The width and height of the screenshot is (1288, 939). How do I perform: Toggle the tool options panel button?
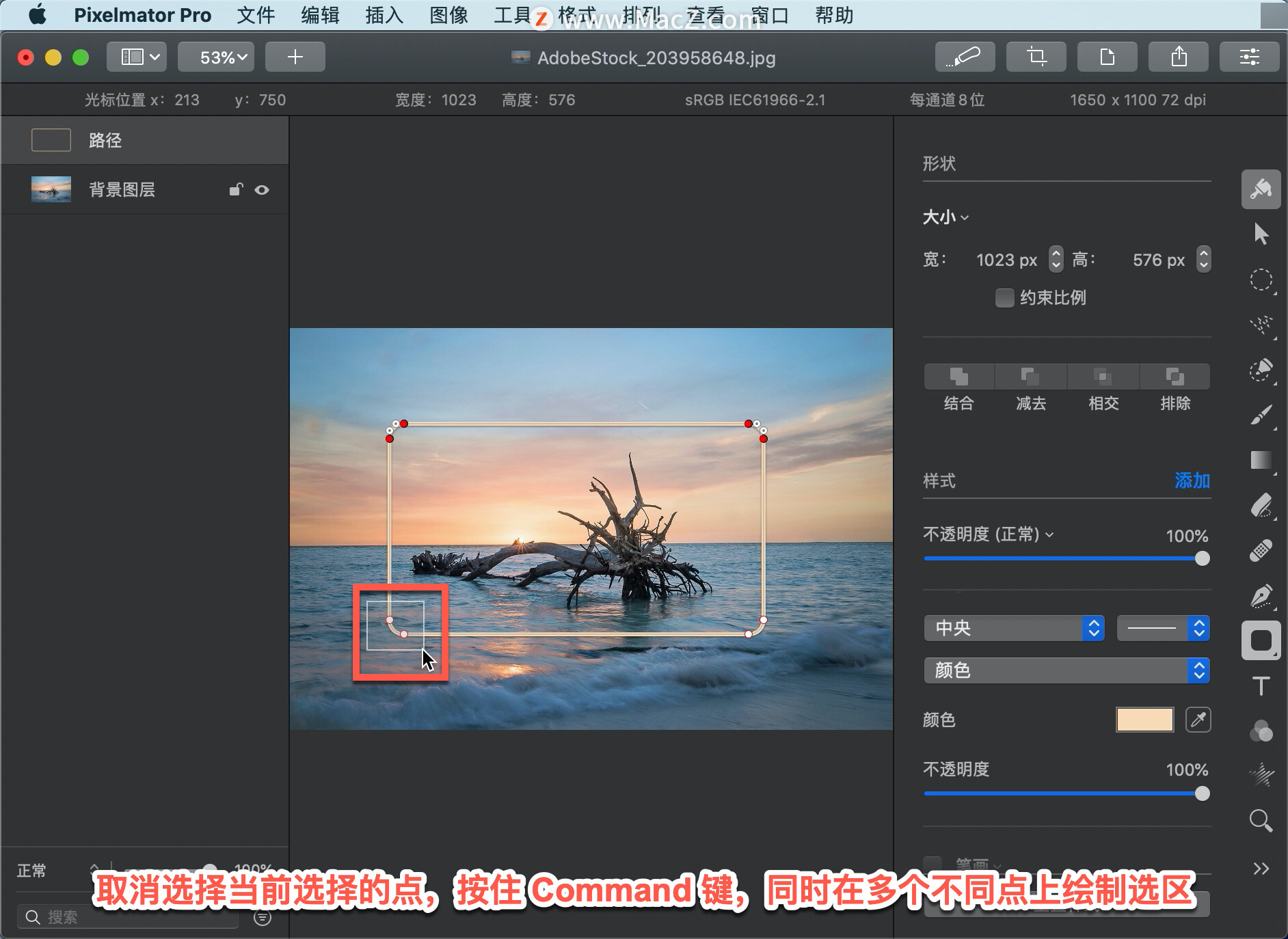pos(1249,57)
